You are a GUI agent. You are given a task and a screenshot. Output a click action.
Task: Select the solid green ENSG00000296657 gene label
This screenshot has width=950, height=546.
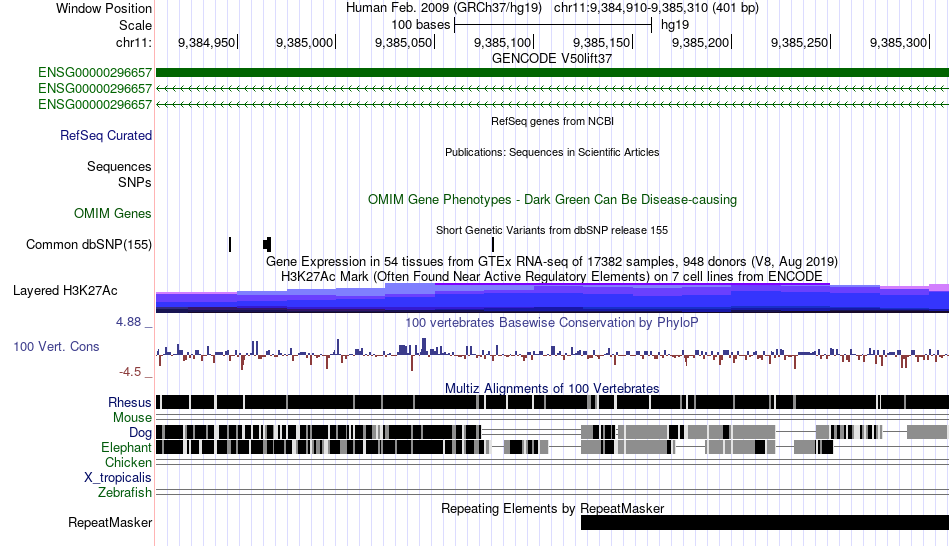(95, 73)
